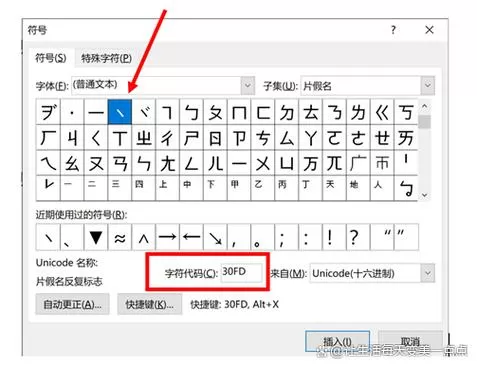The height and width of the screenshot is (368, 477).
Task: Select the ㄤ bopomofo symbol
Action: click(167, 163)
